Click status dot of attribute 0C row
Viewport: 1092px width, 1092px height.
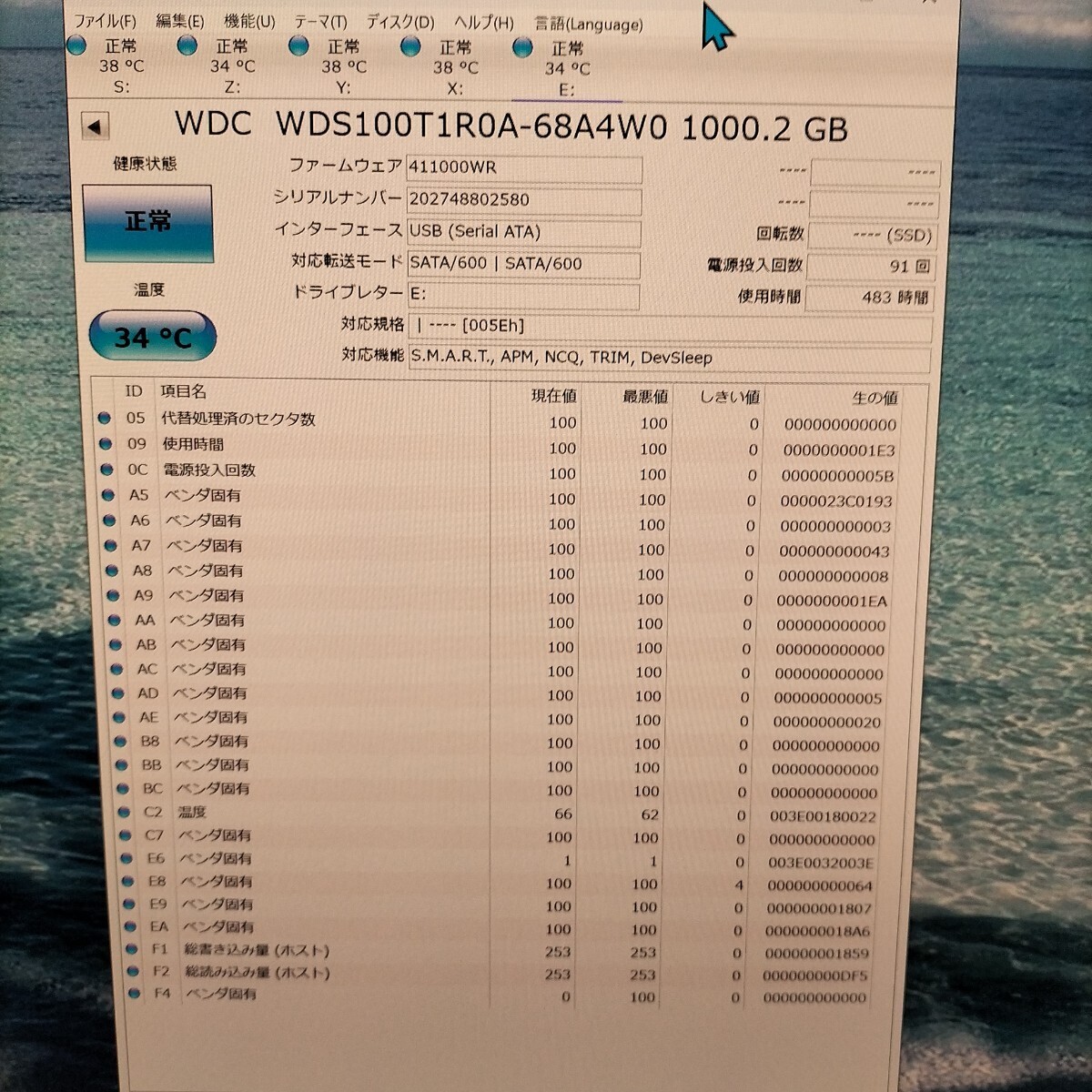pyautogui.click(x=107, y=470)
